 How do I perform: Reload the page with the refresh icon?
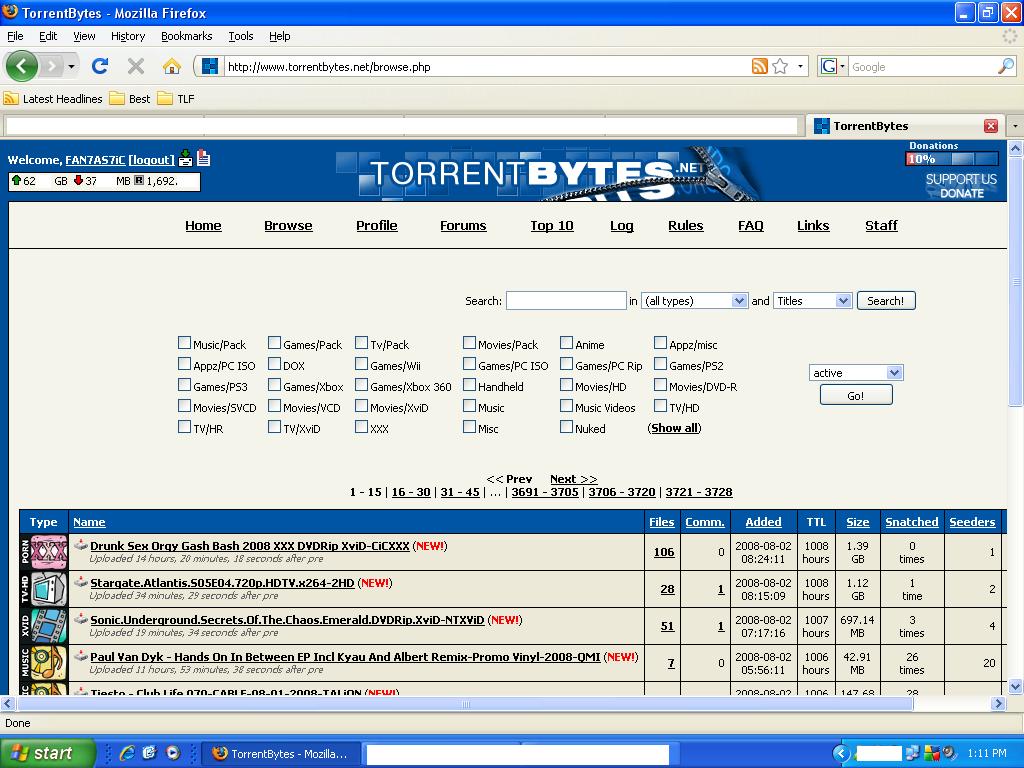[100, 66]
